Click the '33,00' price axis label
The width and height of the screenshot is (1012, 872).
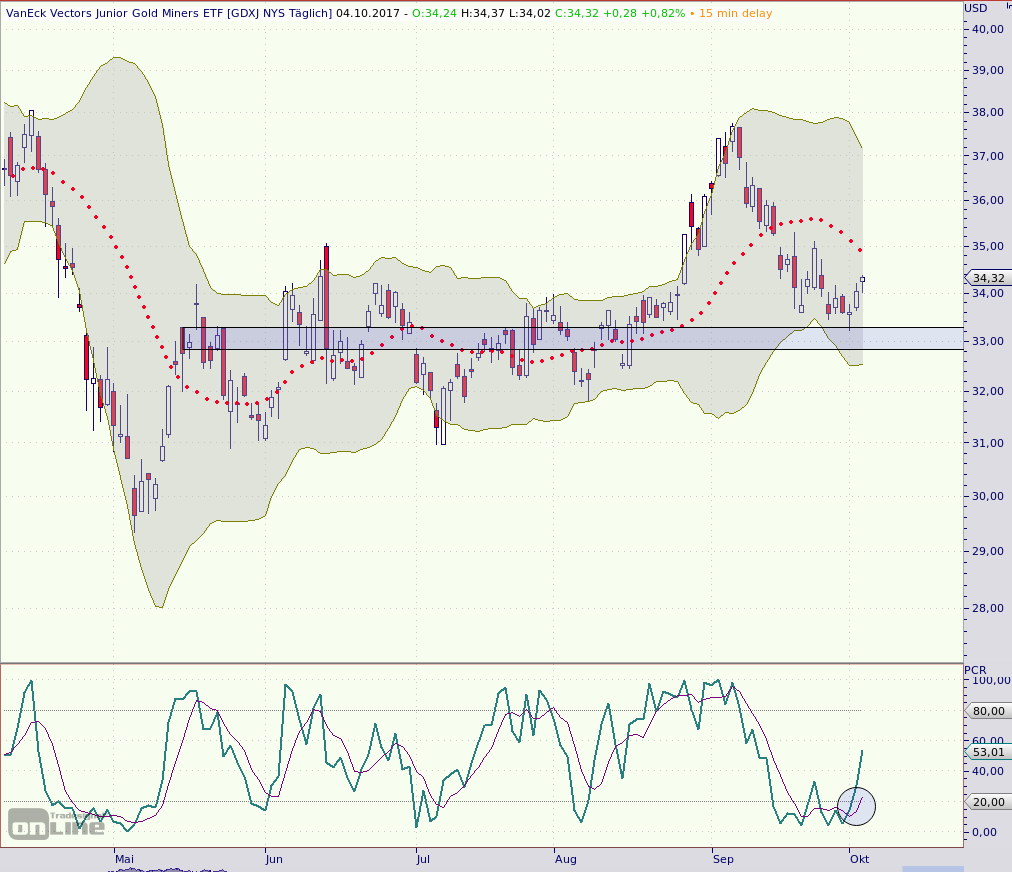click(x=987, y=341)
